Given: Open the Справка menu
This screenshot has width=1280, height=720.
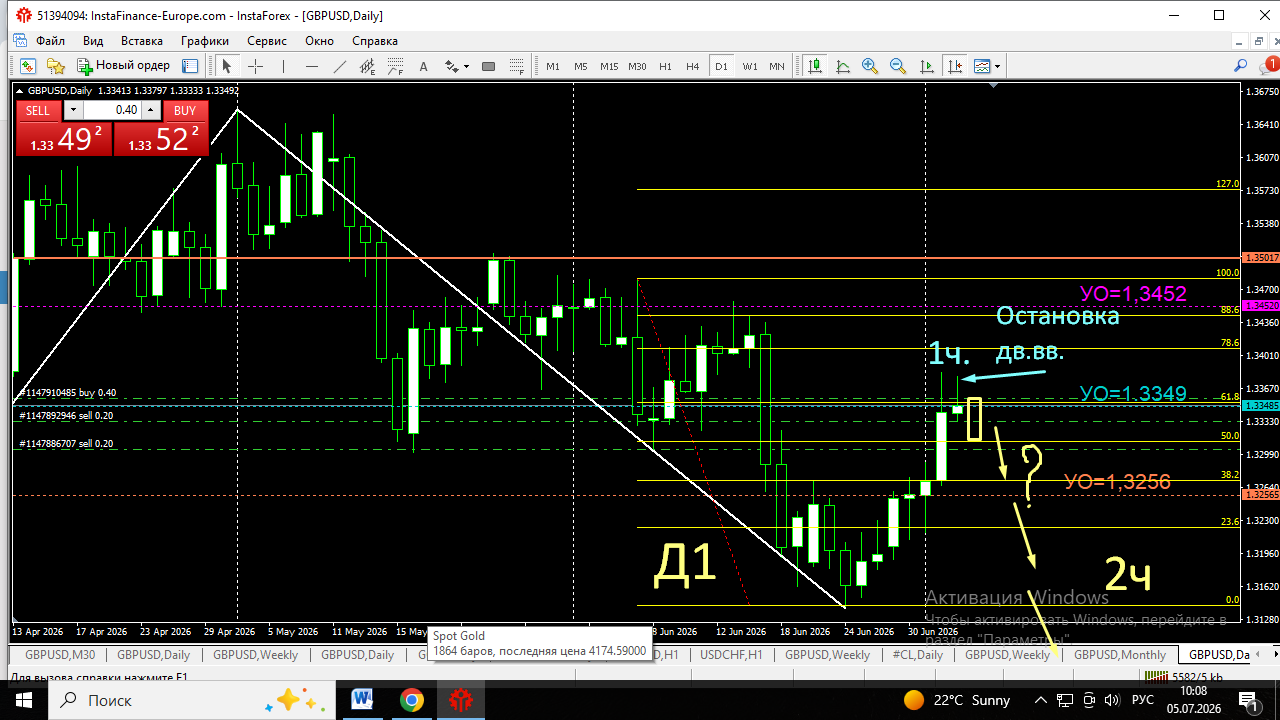Looking at the screenshot, I should point(375,41).
